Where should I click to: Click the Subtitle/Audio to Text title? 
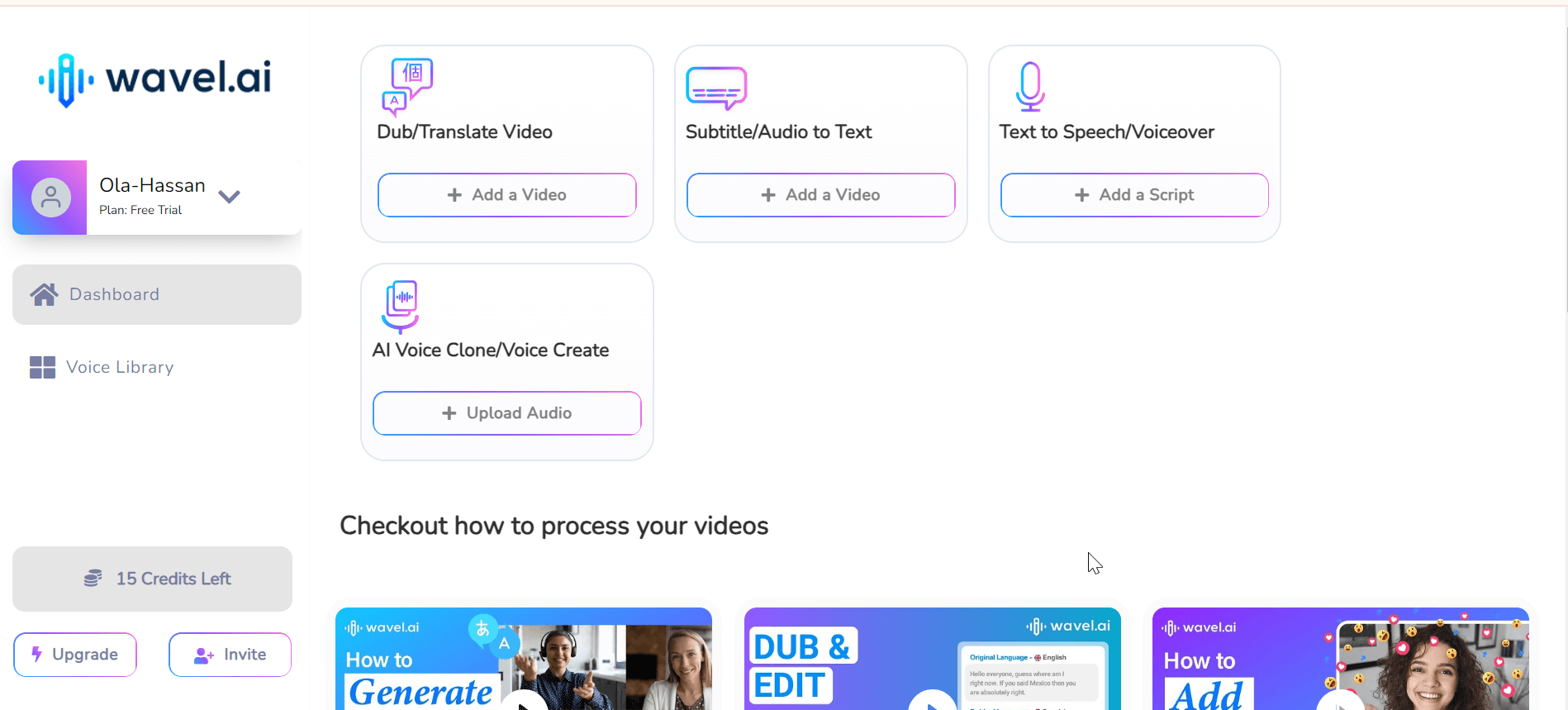[x=779, y=132]
